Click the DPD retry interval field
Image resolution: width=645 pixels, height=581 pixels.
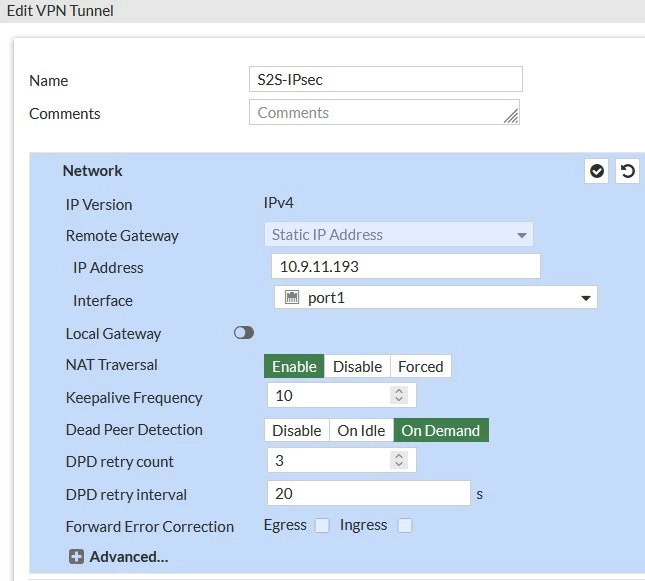tap(369, 493)
